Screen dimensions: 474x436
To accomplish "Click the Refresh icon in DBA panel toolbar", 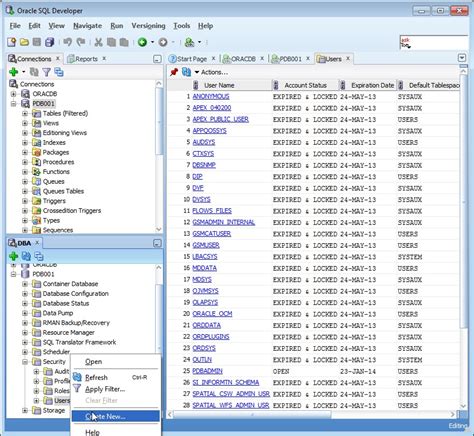I will coord(26,256).
